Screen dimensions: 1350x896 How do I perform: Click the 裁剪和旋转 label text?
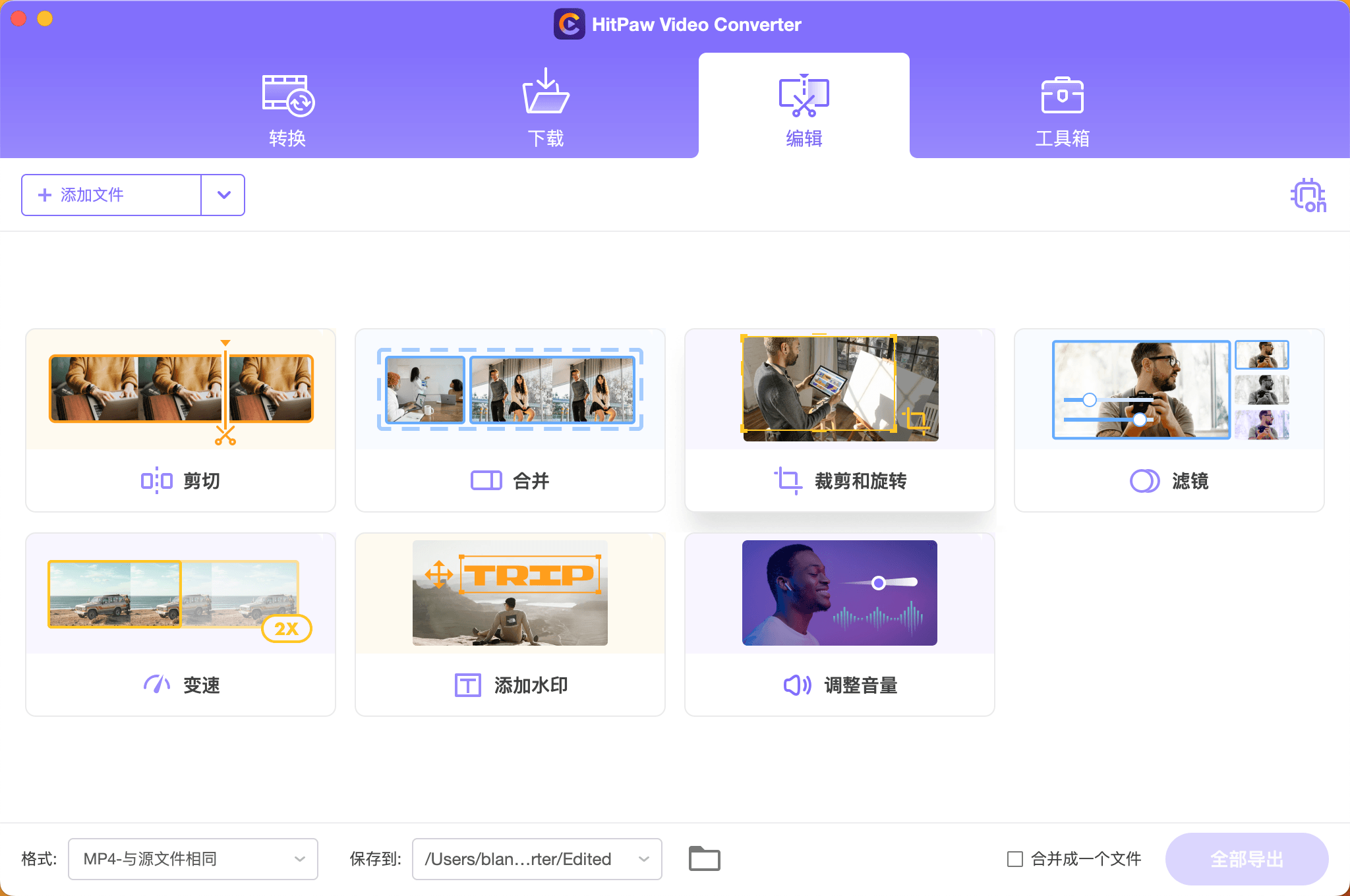coord(861,482)
